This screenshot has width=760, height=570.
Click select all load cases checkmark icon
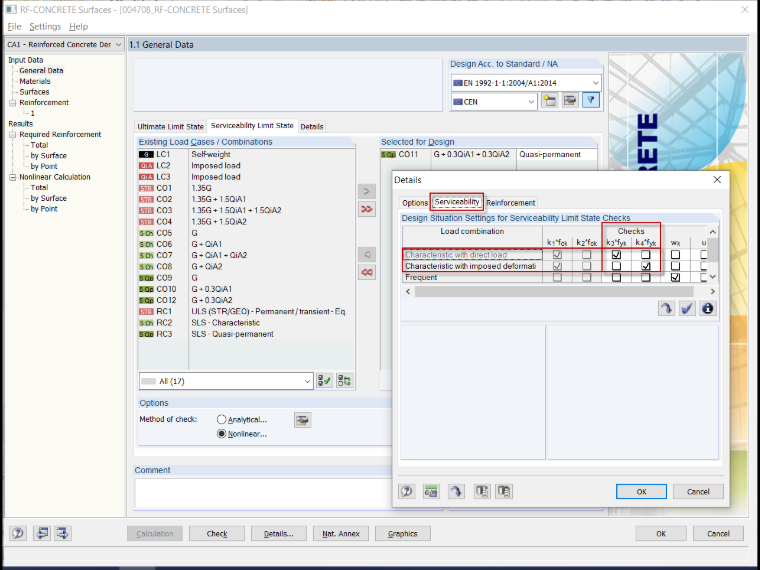pyautogui.click(x=324, y=381)
